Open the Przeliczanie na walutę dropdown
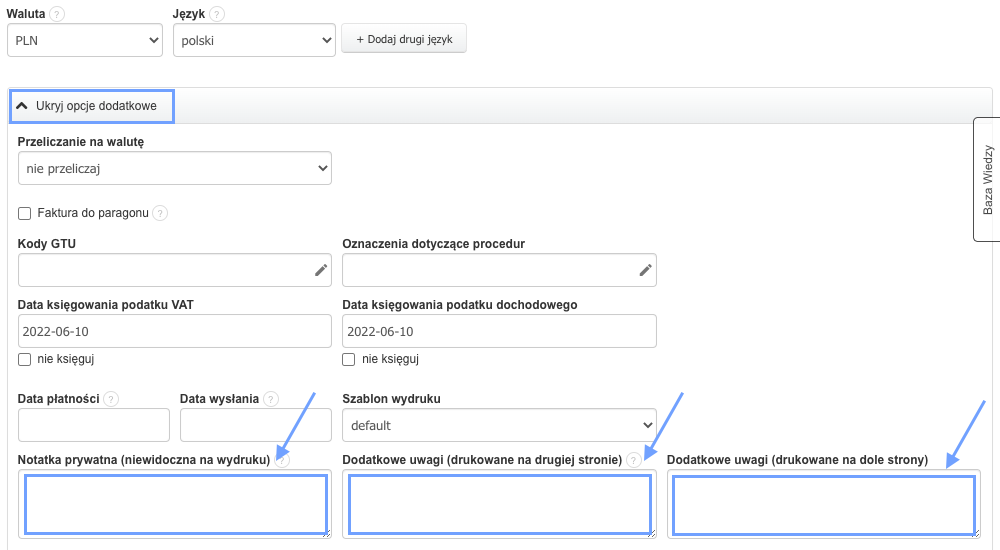 coord(174,169)
